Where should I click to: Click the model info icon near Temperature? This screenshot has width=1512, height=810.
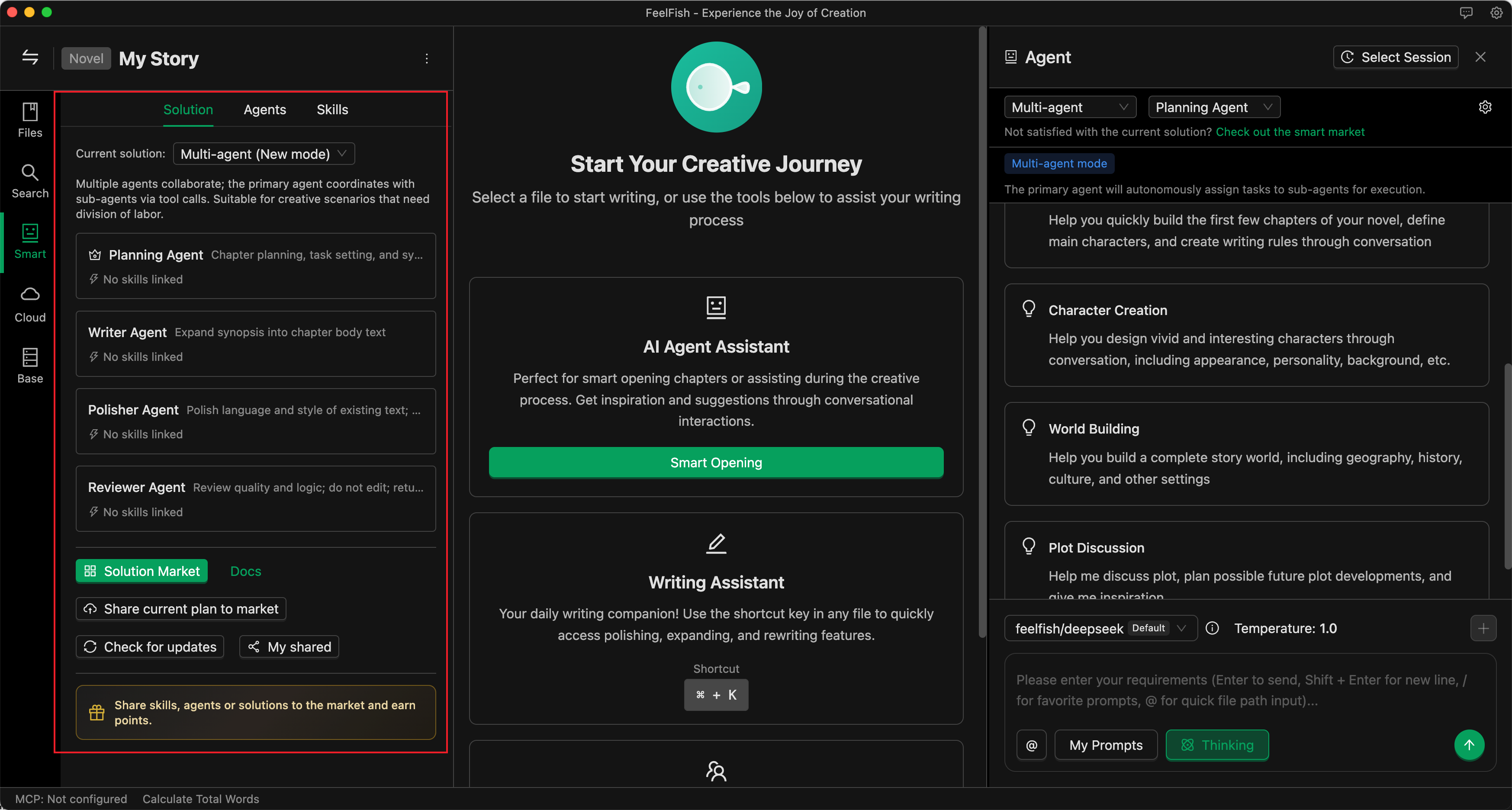1212,628
